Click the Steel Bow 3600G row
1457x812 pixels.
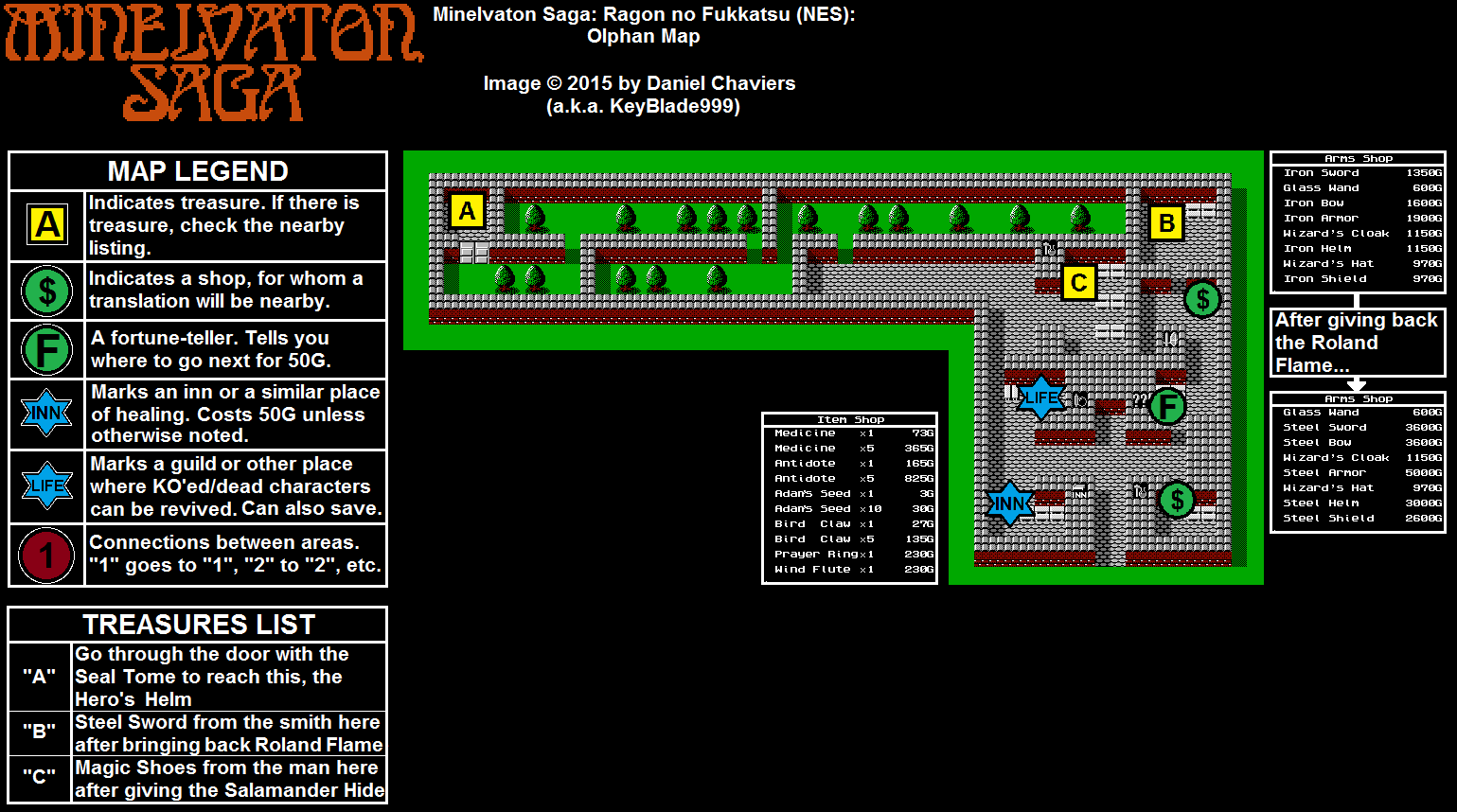click(x=1362, y=443)
